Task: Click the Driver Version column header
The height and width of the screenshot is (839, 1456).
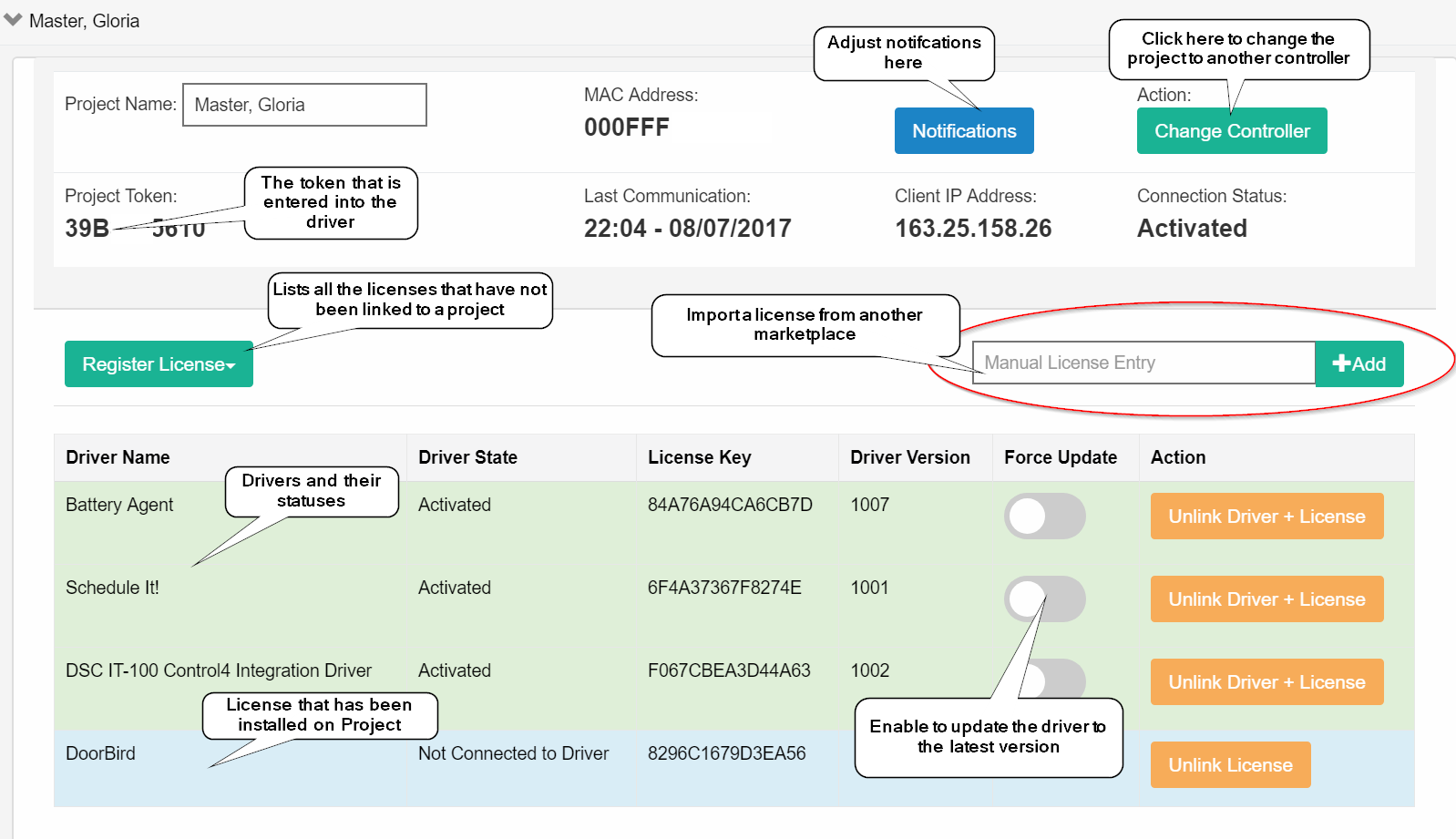Action: [x=909, y=457]
